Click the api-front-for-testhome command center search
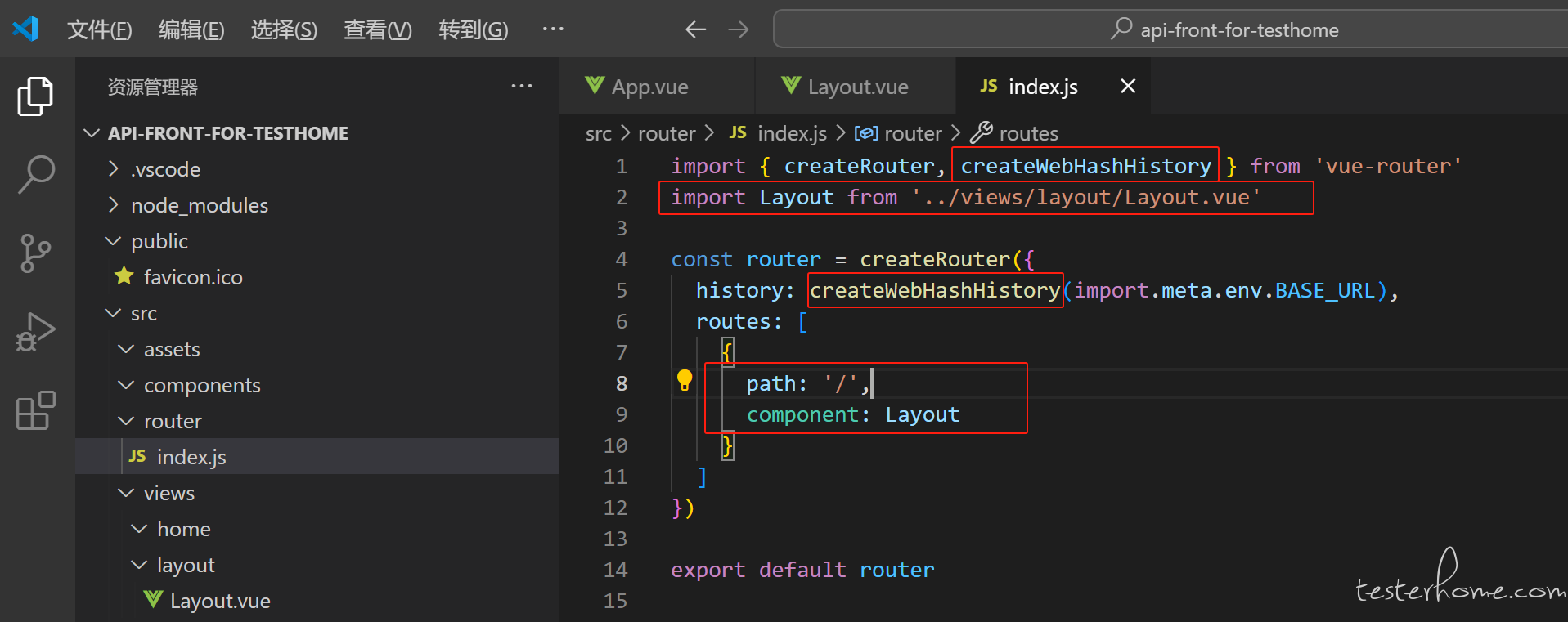 click(x=1170, y=29)
